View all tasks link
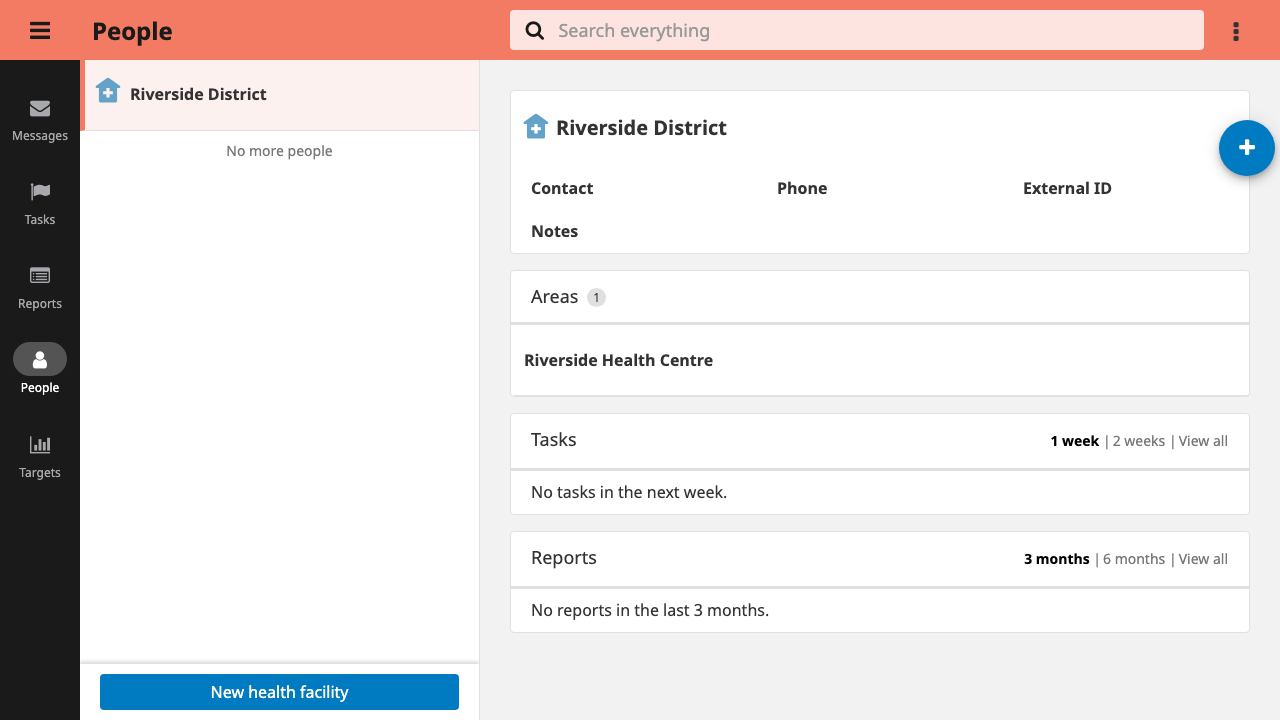 pyautogui.click(x=1203, y=441)
